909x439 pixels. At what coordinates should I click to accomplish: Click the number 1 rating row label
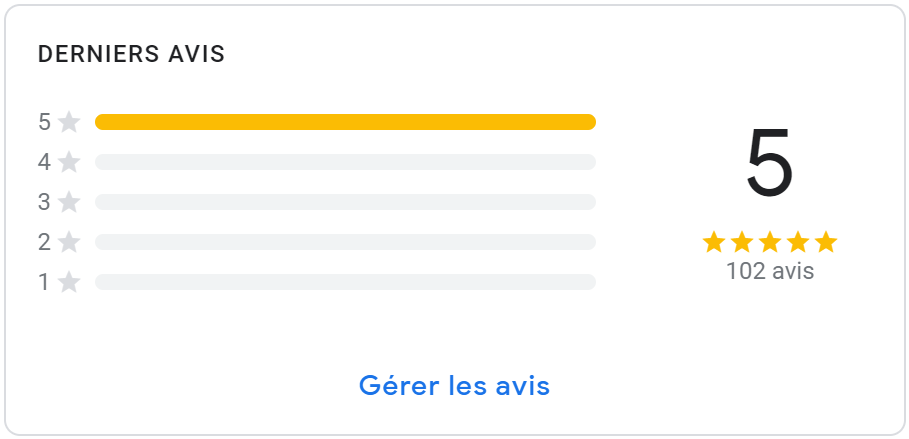(x=44, y=282)
